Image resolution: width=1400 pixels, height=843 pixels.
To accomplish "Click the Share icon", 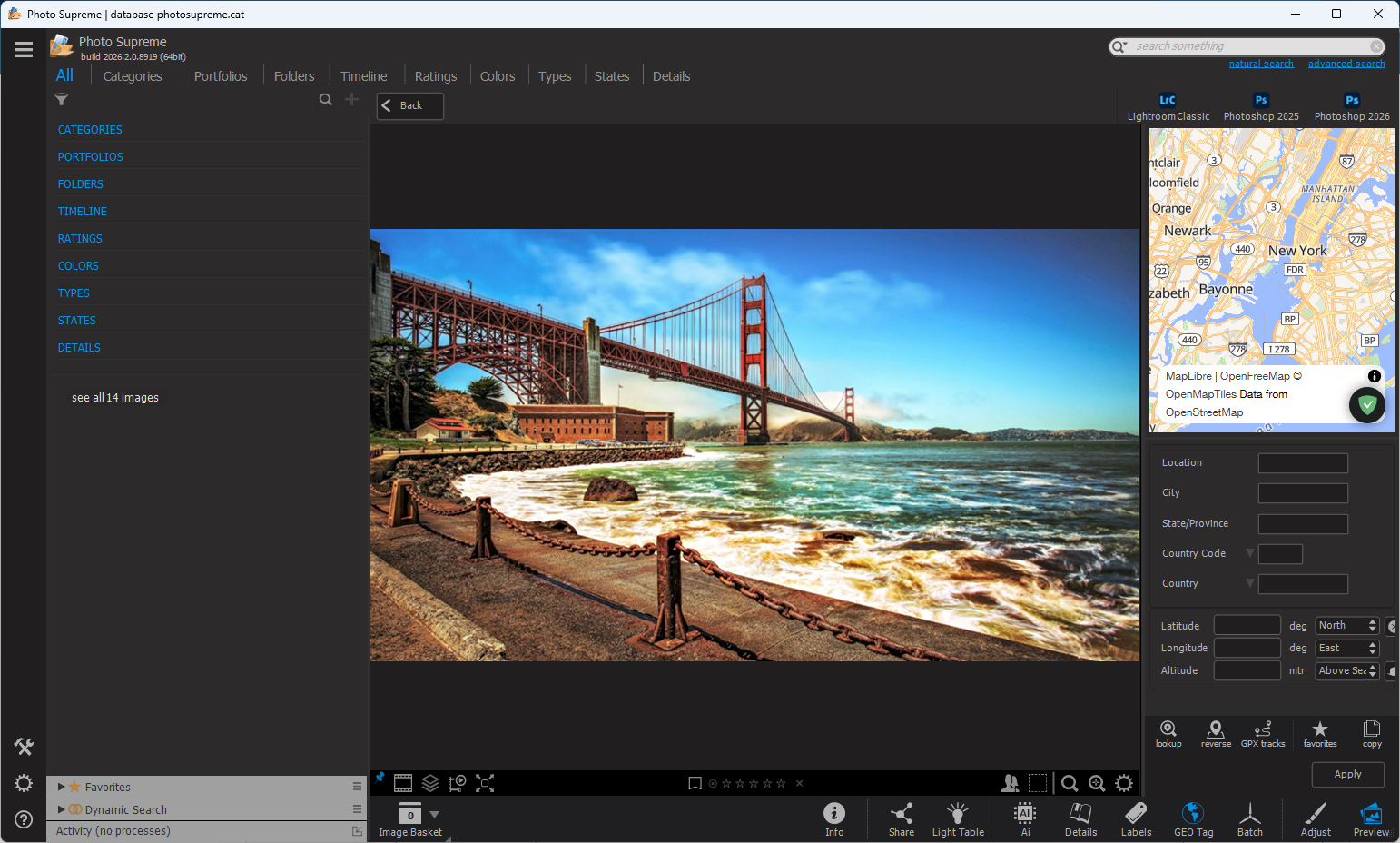I will [x=901, y=818].
